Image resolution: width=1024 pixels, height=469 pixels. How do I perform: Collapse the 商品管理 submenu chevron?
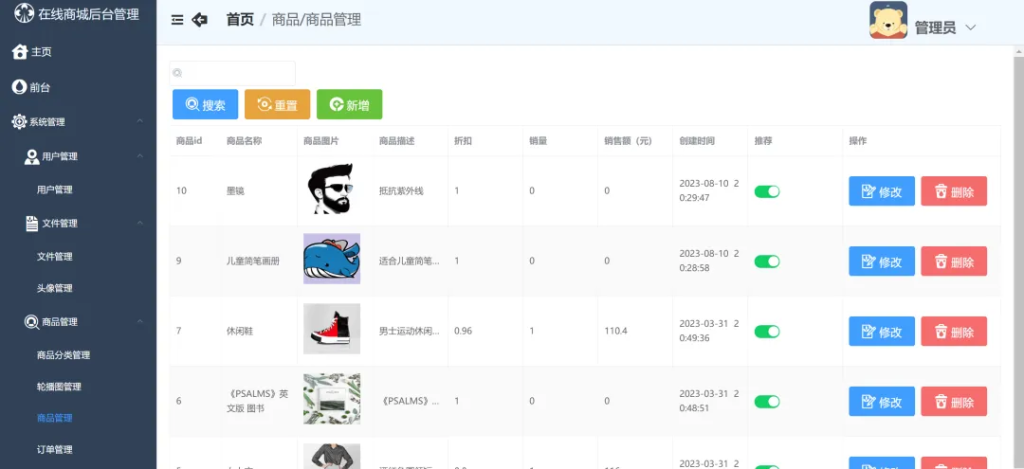point(140,322)
